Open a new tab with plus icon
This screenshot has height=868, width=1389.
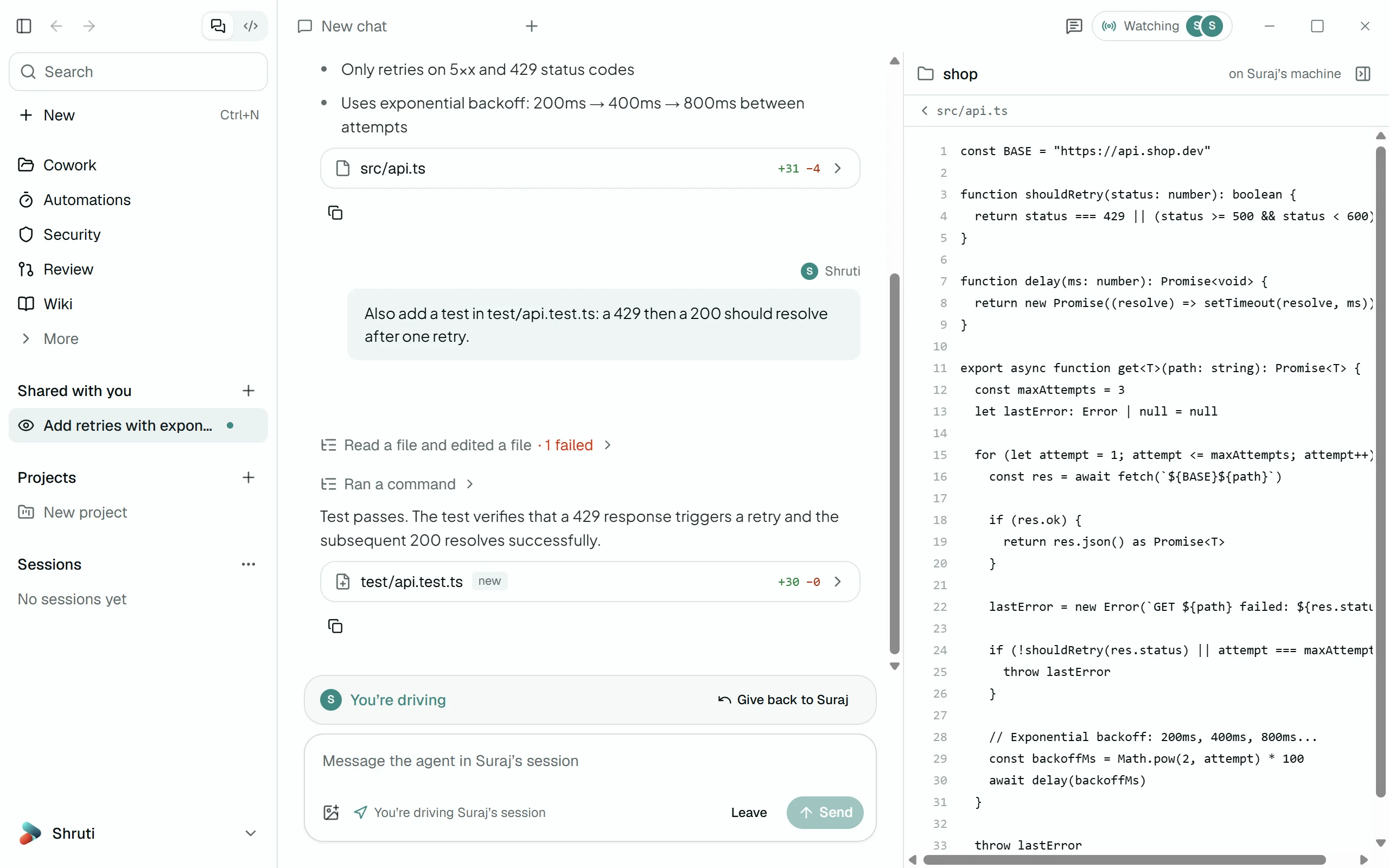pos(532,26)
